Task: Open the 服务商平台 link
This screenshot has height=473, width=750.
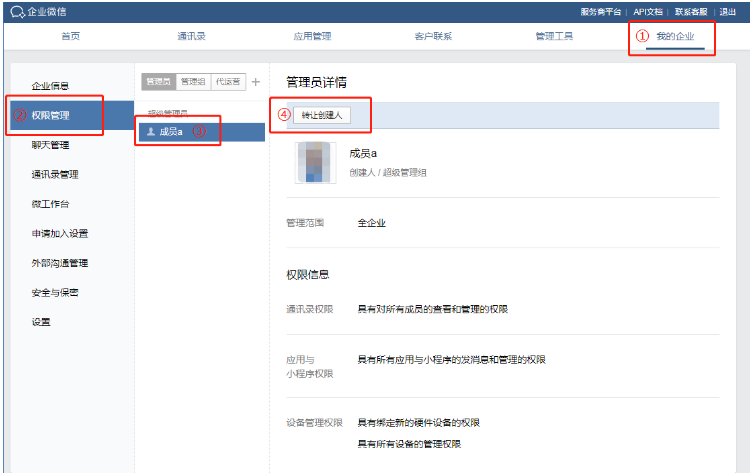Action: point(601,12)
